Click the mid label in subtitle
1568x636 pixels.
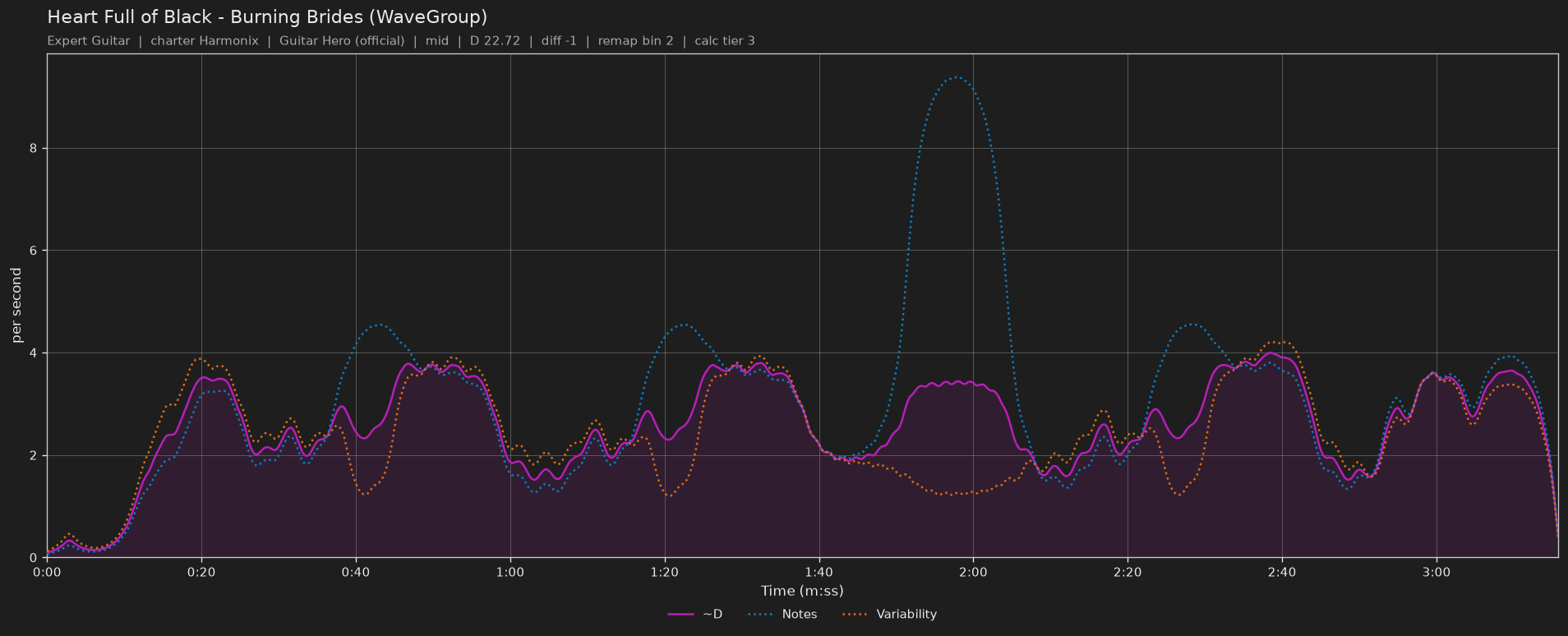pos(437,40)
